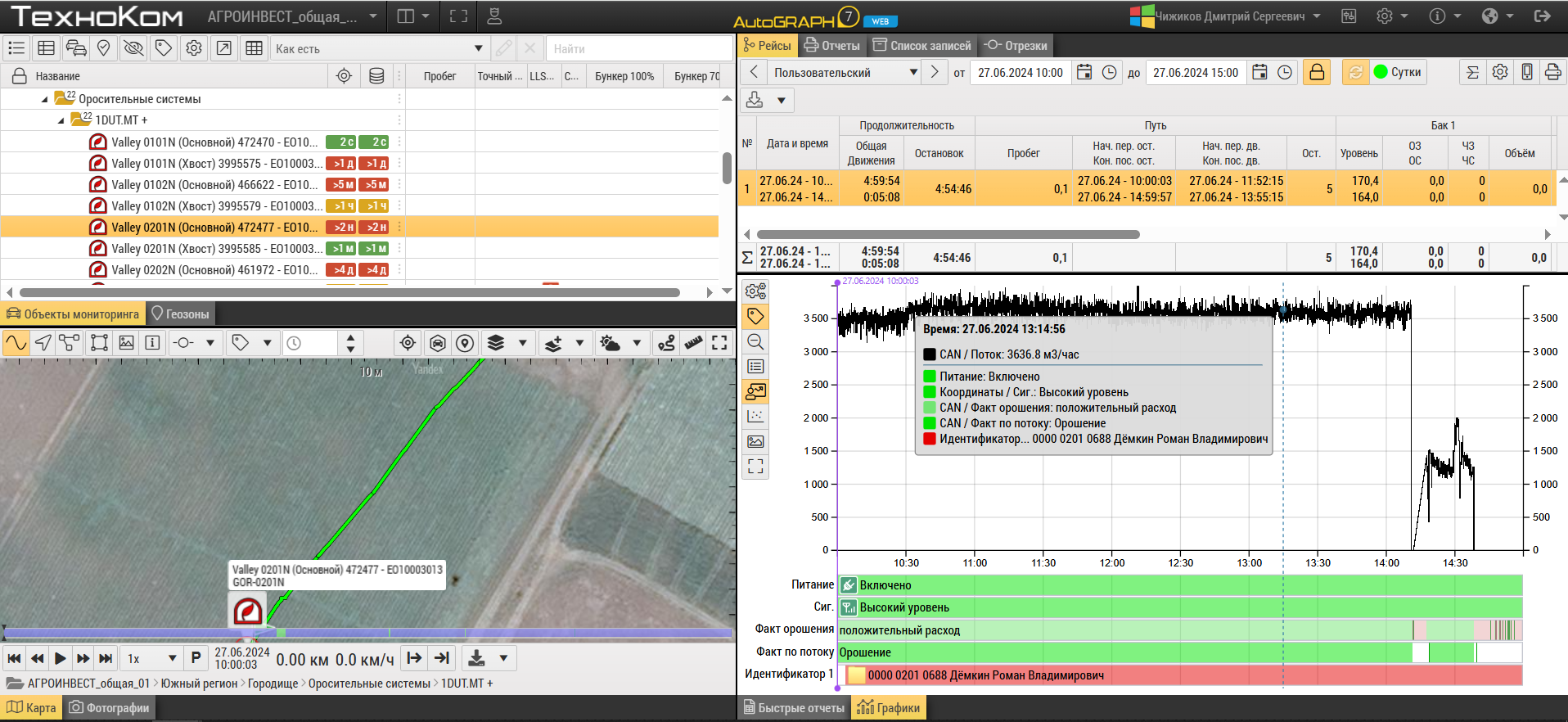Open the end time clock picker

pos(1286,72)
